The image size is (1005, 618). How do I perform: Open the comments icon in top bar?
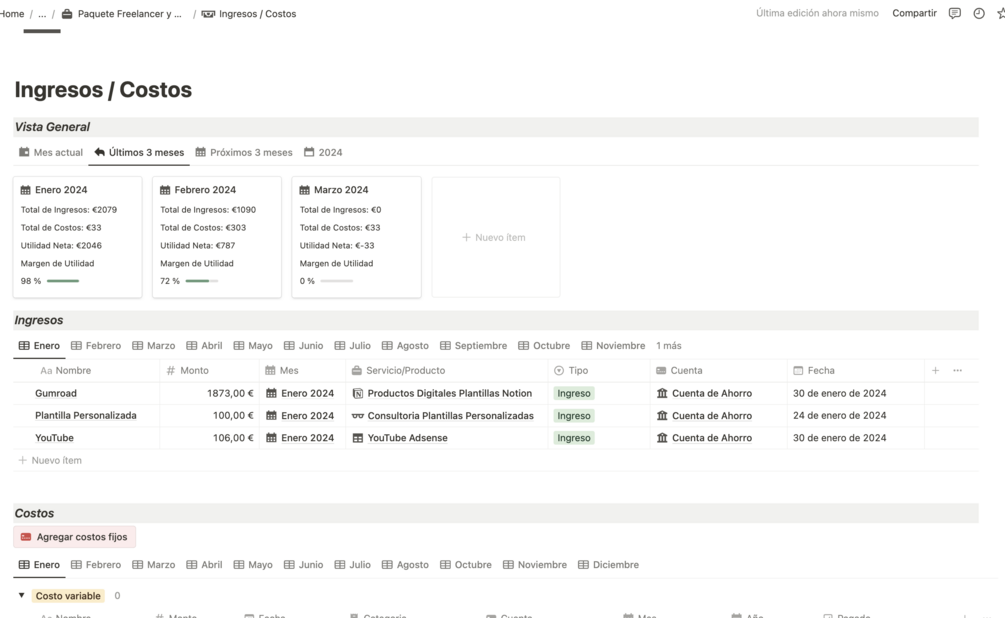click(x=954, y=13)
